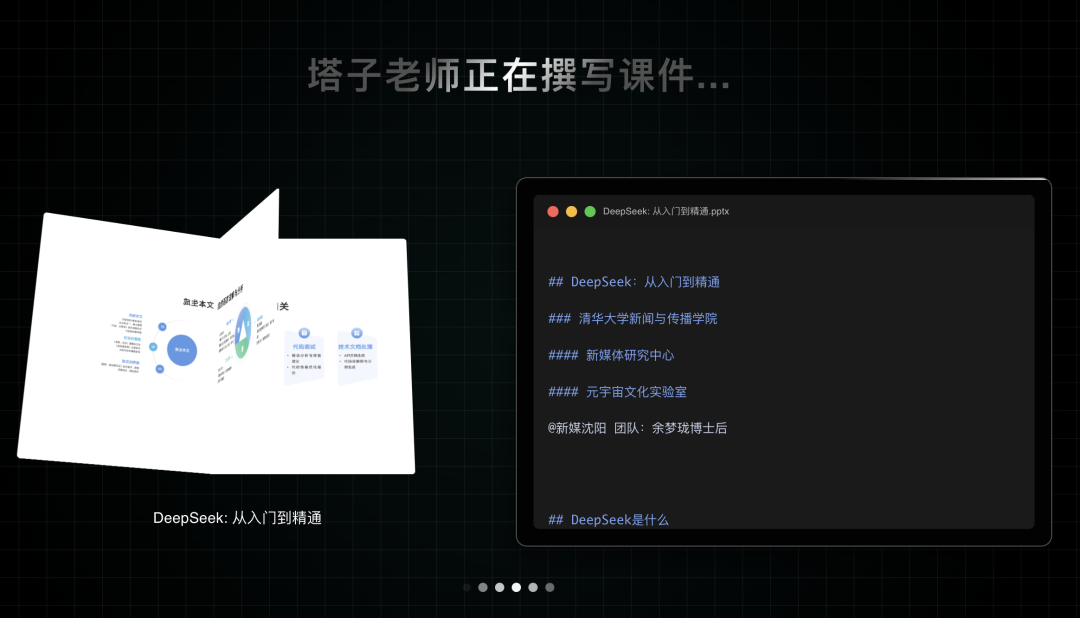Image resolution: width=1080 pixels, height=618 pixels.
Task: Click the line "#### 元宇宙文化实验室"
Action: coord(617,391)
